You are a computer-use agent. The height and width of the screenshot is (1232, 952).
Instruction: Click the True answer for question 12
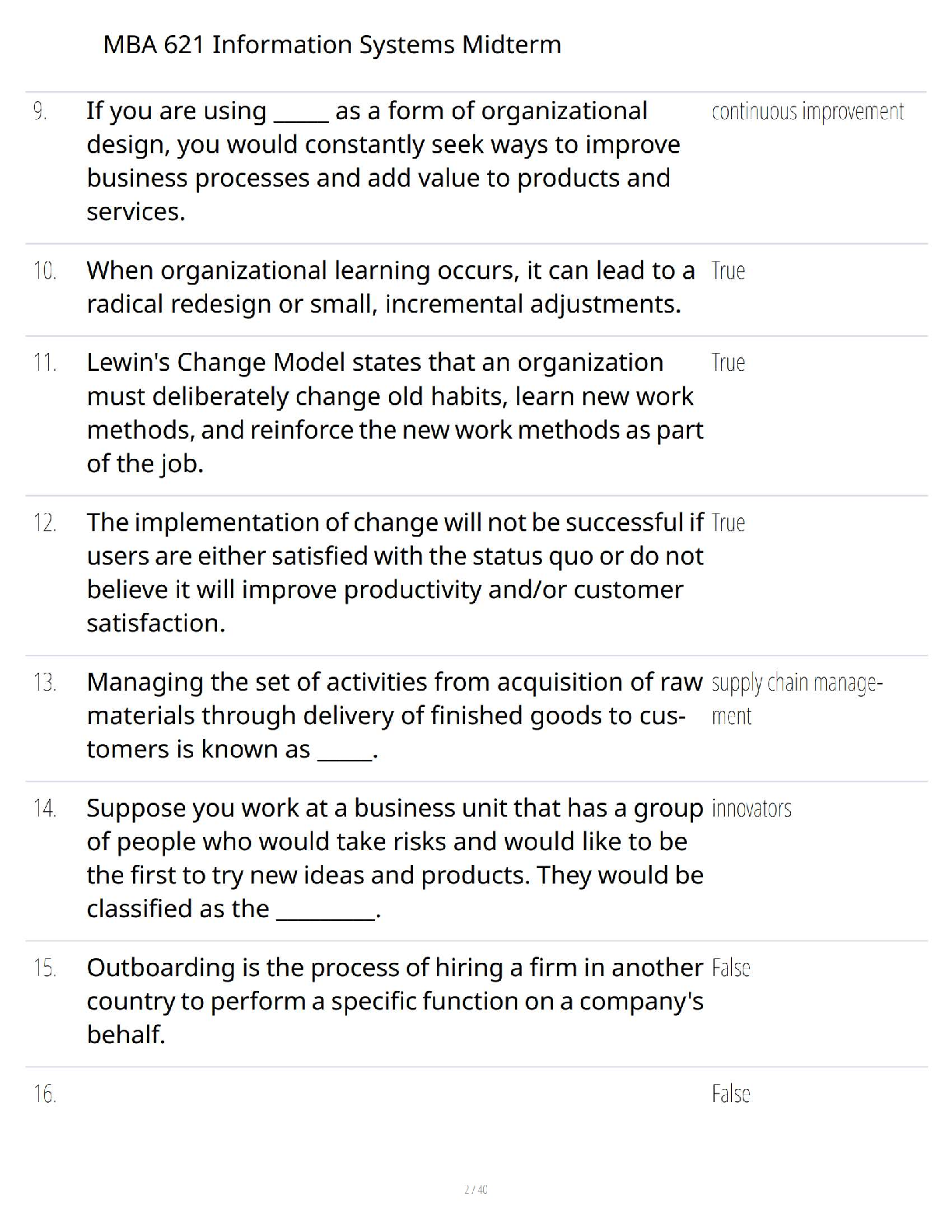coord(728,523)
